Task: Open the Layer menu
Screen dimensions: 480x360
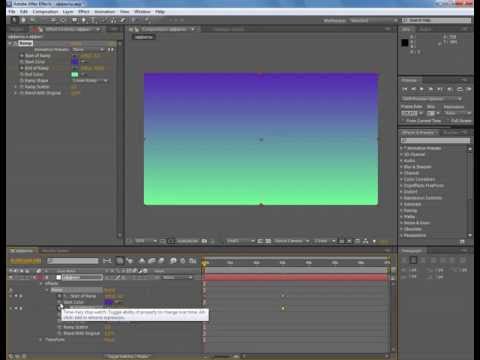Action: click(x=68, y=11)
